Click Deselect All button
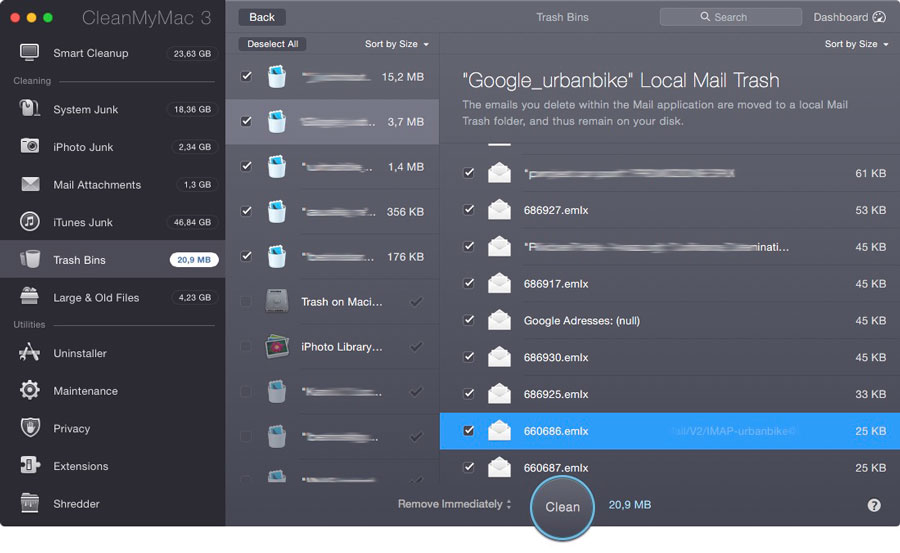Screen dimensions: 900x553 [x=272, y=44]
